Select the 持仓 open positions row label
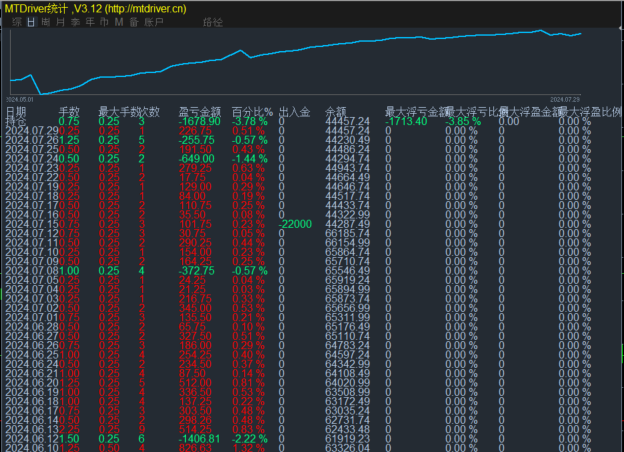 (16, 121)
